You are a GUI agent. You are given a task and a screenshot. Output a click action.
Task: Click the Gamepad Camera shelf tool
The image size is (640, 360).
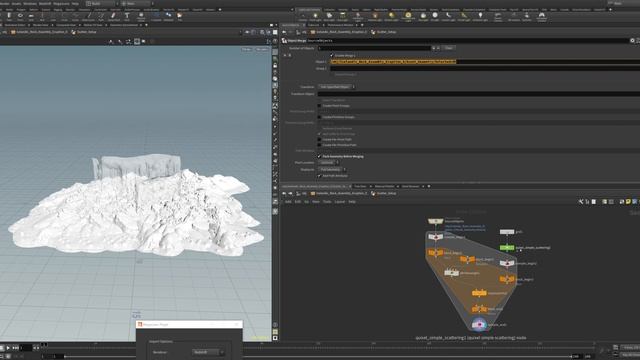(542, 16)
